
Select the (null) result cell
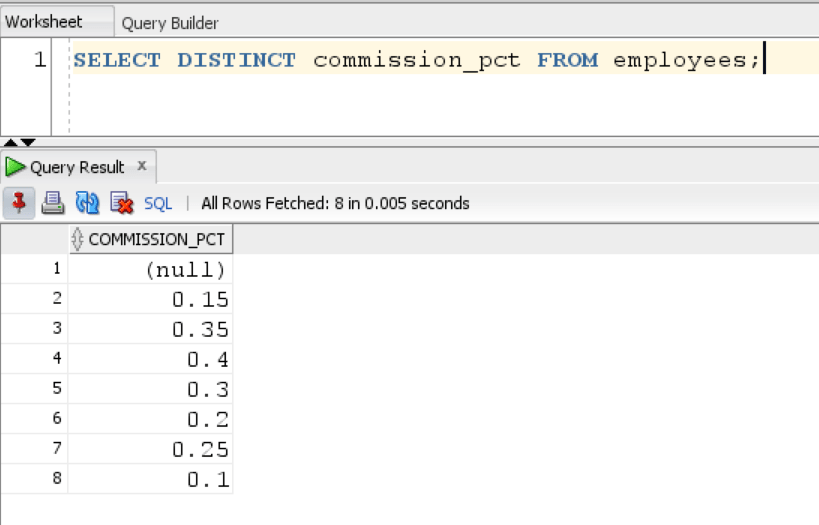tap(185, 269)
